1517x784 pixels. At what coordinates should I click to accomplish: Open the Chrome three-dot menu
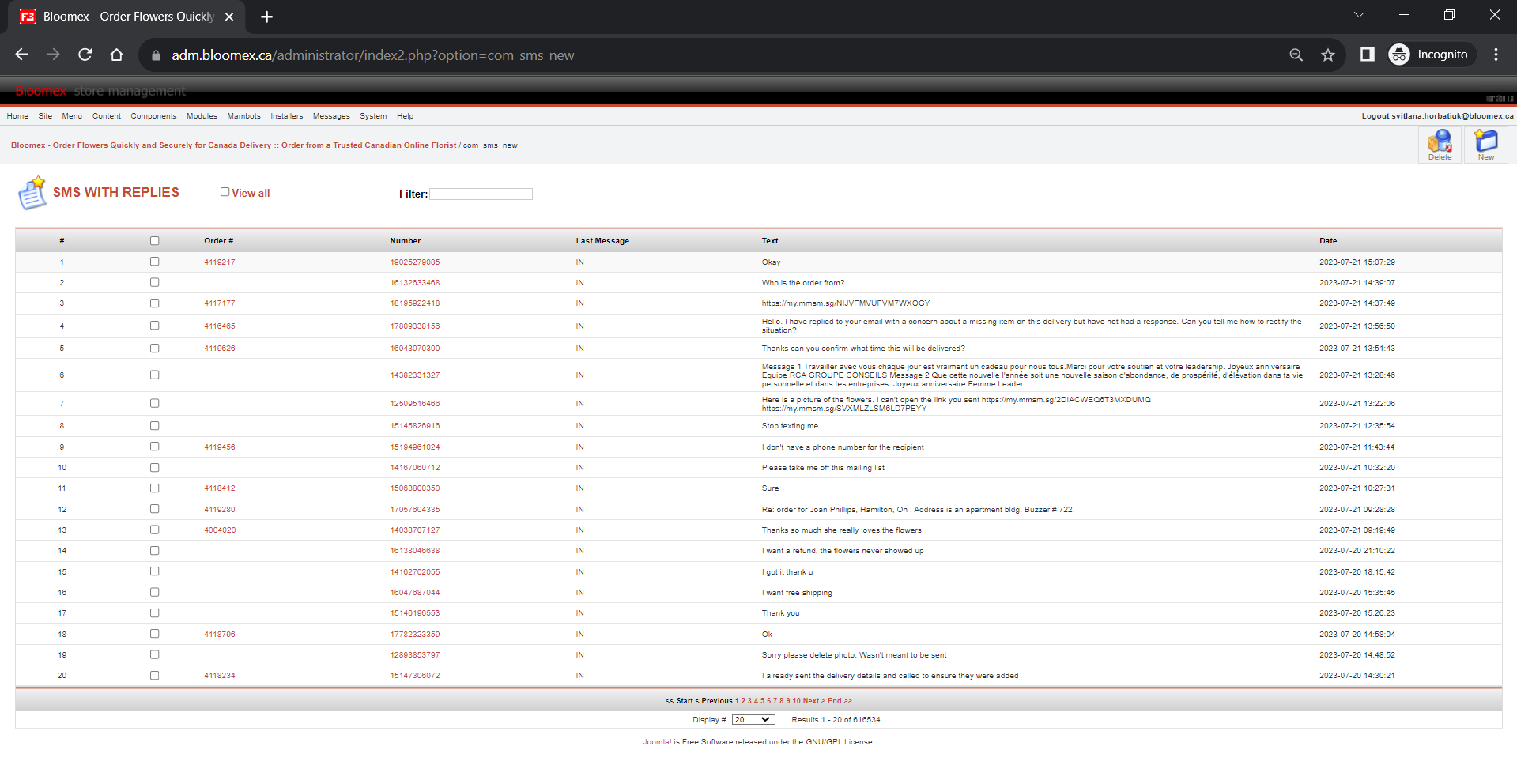pos(1496,55)
